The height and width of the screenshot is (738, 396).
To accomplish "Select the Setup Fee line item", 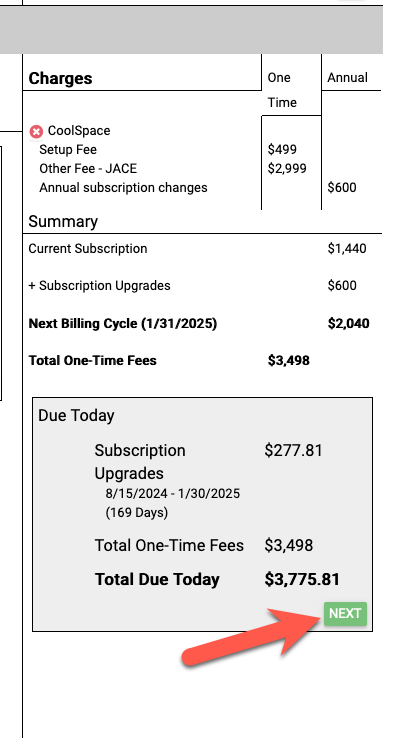I will pos(68,150).
